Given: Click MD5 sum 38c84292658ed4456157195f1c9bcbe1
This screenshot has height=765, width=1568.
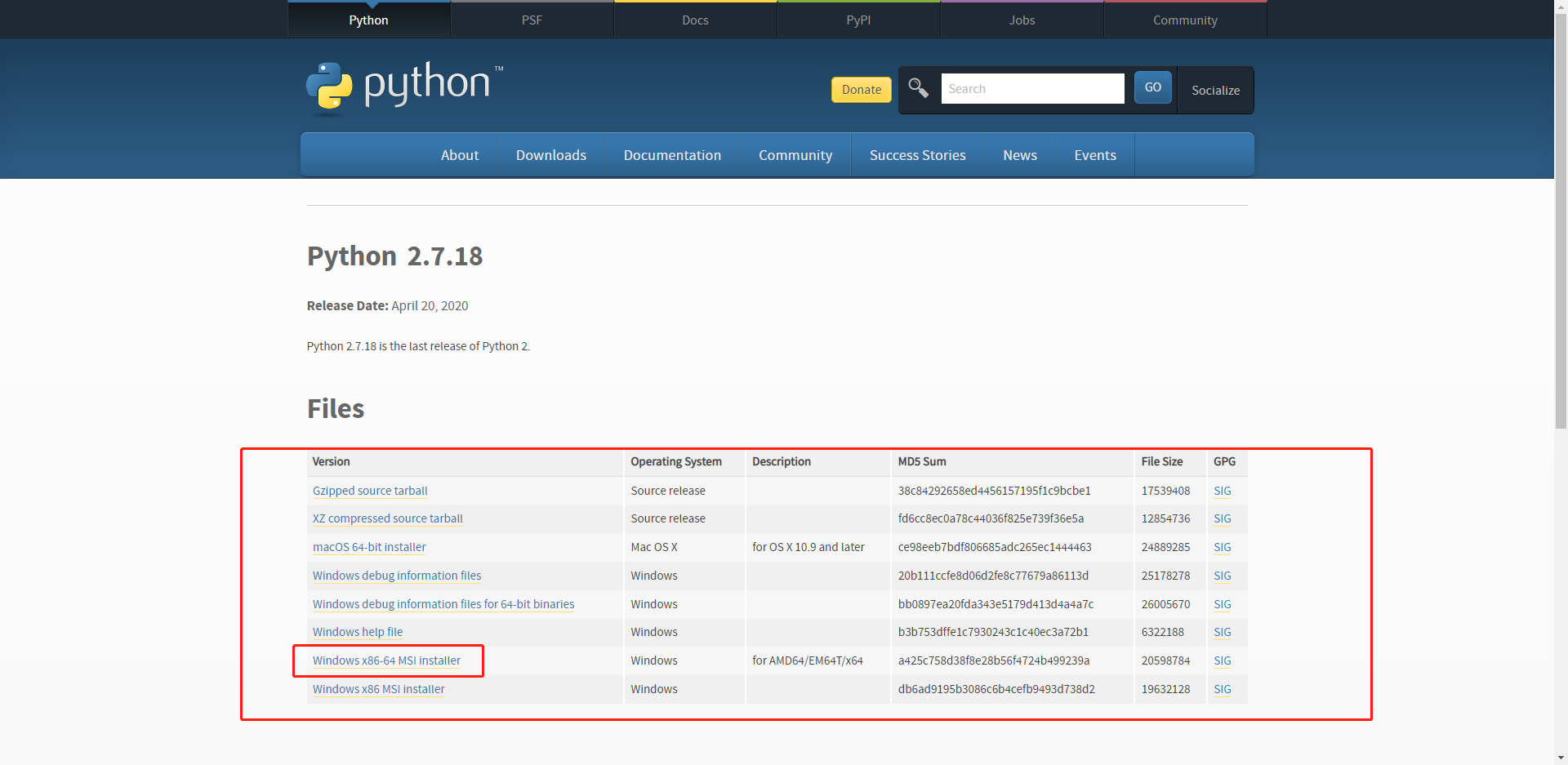Looking at the screenshot, I should click(994, 491).
